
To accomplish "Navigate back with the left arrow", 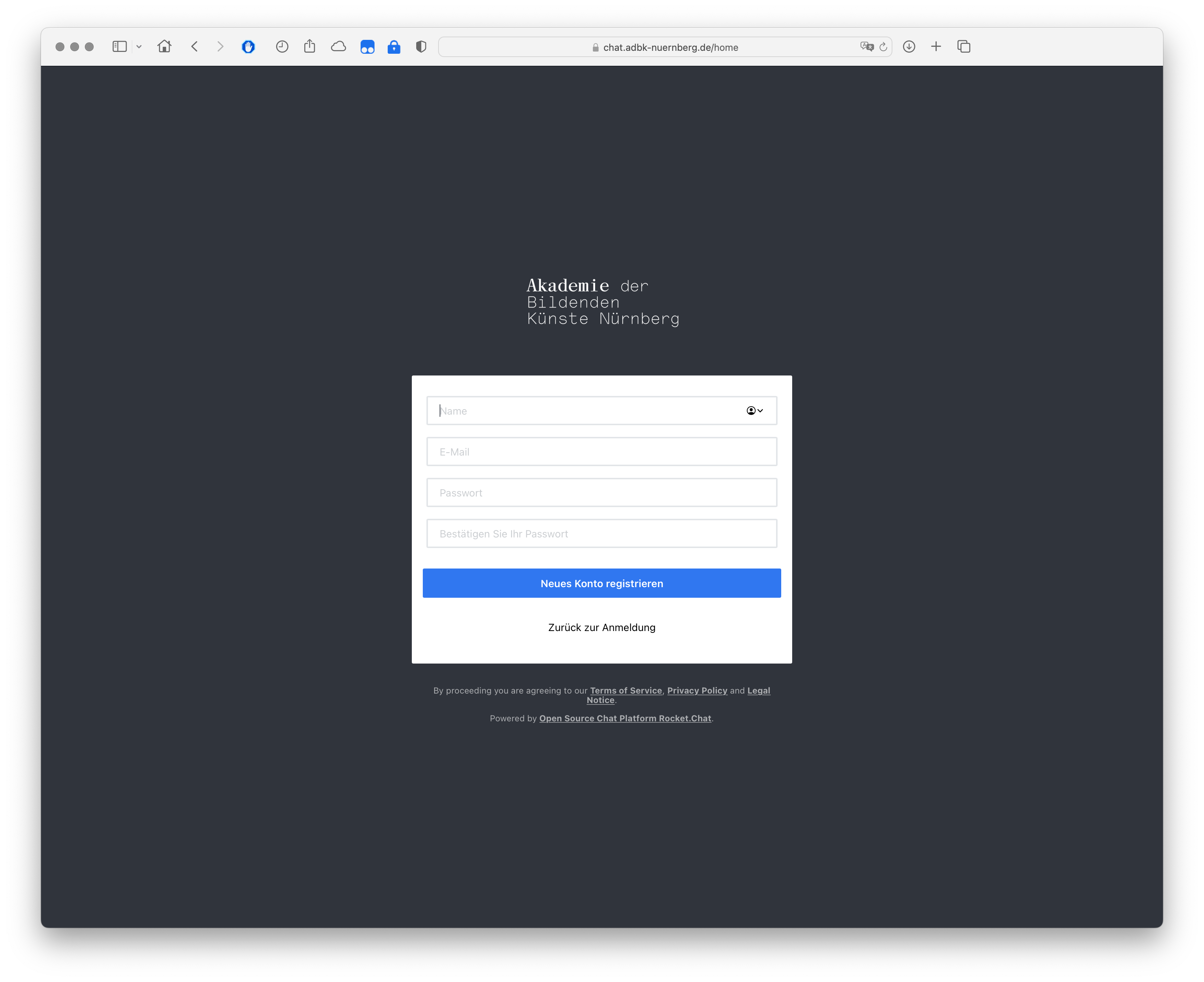I will (x=195, y=46).
